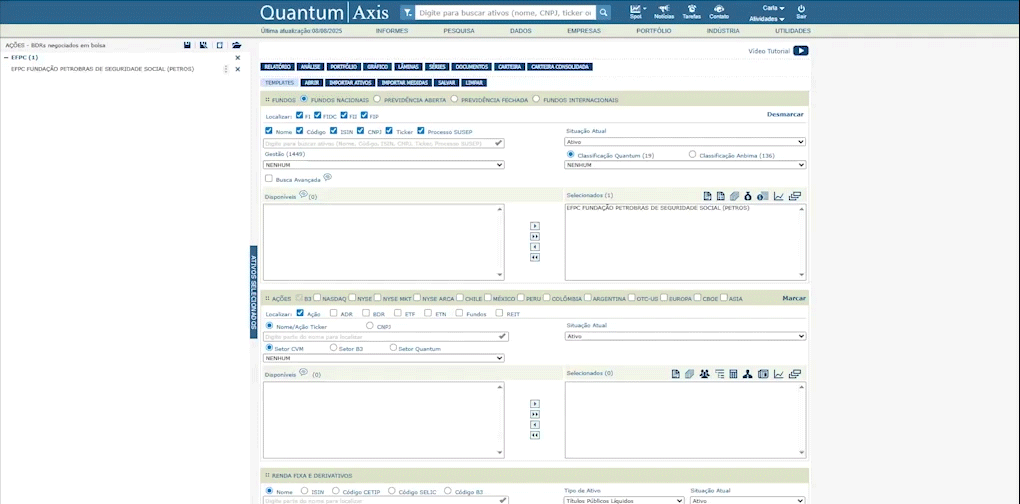
Task: Switch to the CARTEIRA CONSOLIDADA tab
Action: pyautogui.click(x=559, y=67)
